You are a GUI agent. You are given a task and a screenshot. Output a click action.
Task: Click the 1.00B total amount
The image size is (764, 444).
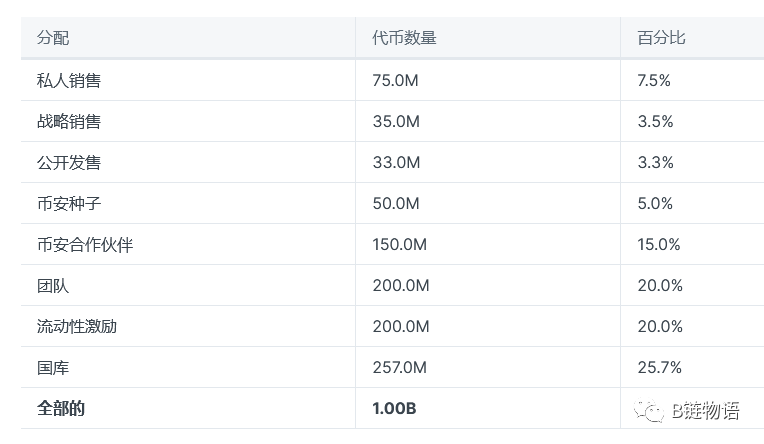tap(394, 408)
